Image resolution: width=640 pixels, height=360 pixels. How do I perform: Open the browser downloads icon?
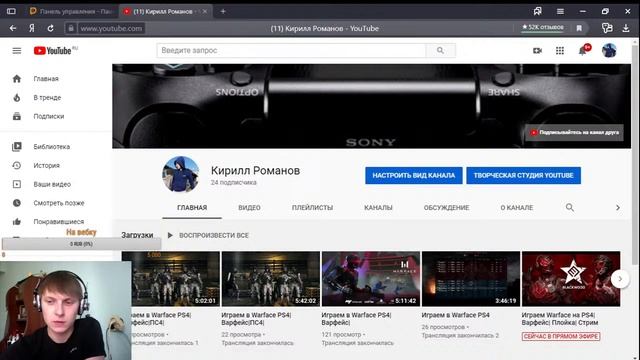tap(626, 28)
